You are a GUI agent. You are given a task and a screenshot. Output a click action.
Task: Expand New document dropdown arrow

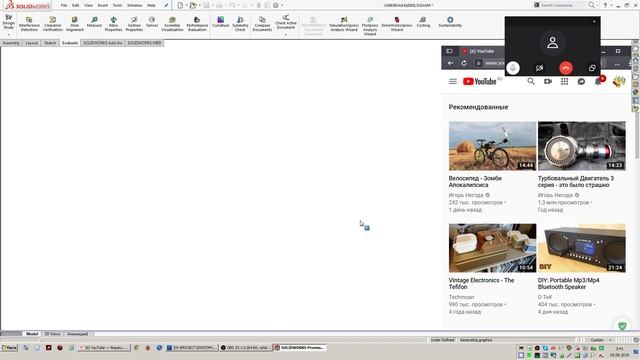[186, 5]
